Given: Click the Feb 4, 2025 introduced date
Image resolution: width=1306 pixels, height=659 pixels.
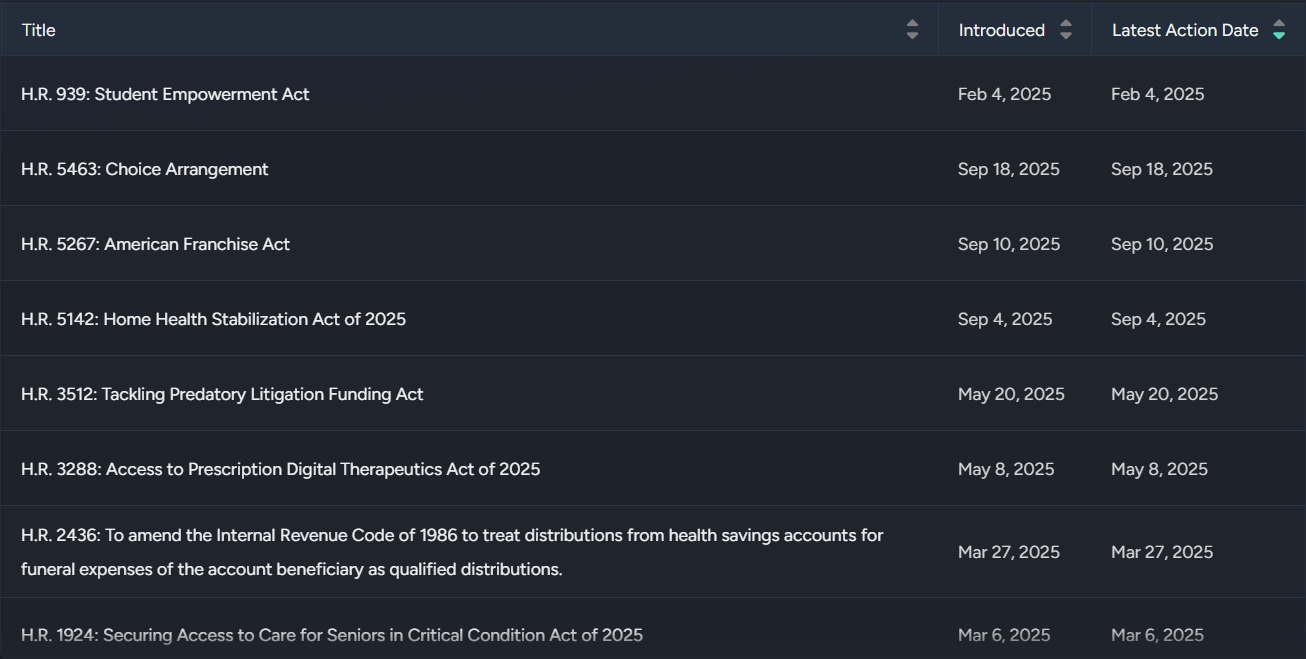Looking at the screenshot, I should point(1004,94).
